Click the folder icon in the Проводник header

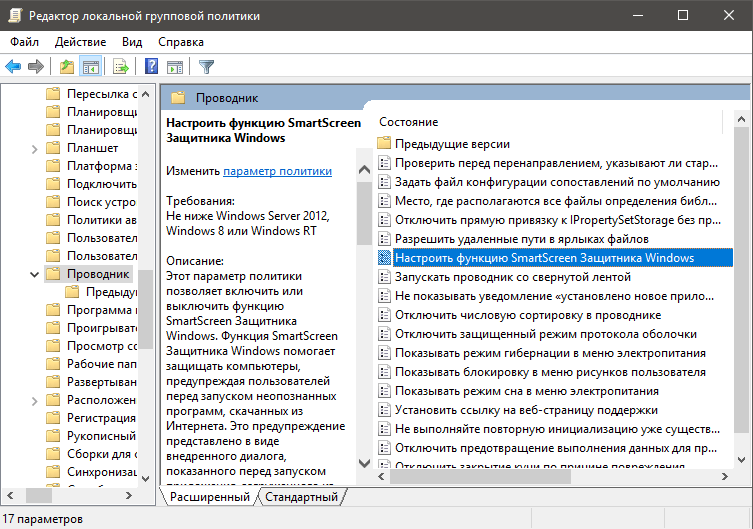(178, 98)
